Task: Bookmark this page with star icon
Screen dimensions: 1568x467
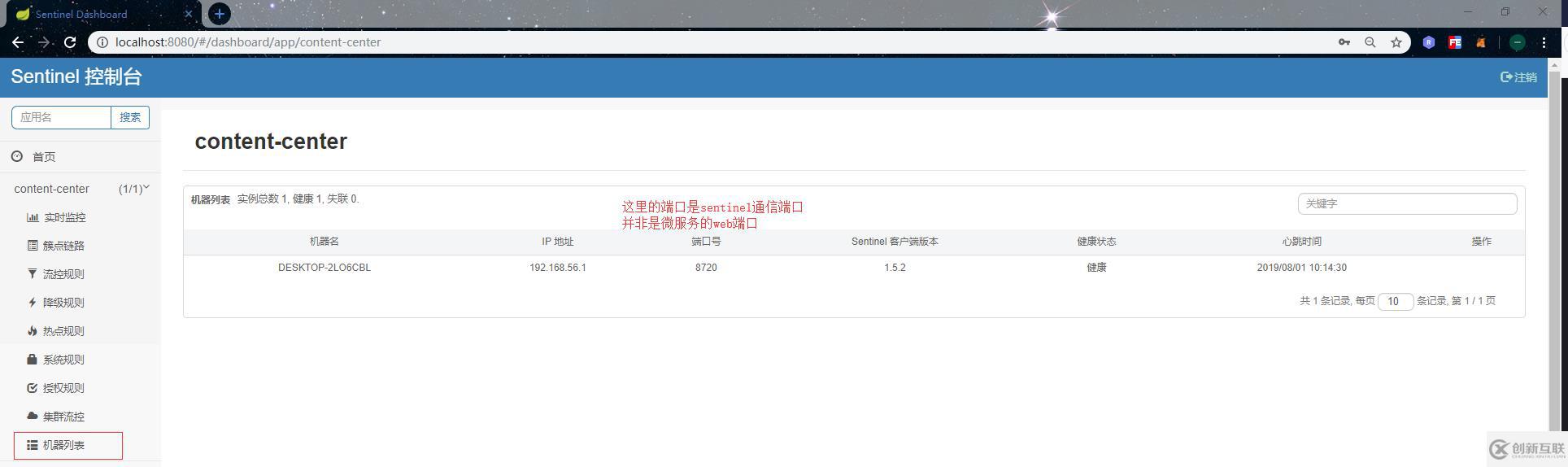Action: point(1396,42)
